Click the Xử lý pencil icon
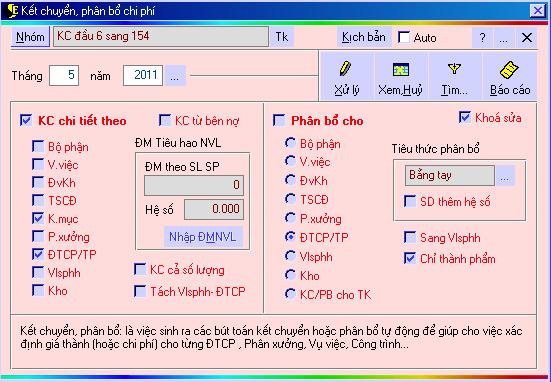551x382 pixels. point(345,69)
